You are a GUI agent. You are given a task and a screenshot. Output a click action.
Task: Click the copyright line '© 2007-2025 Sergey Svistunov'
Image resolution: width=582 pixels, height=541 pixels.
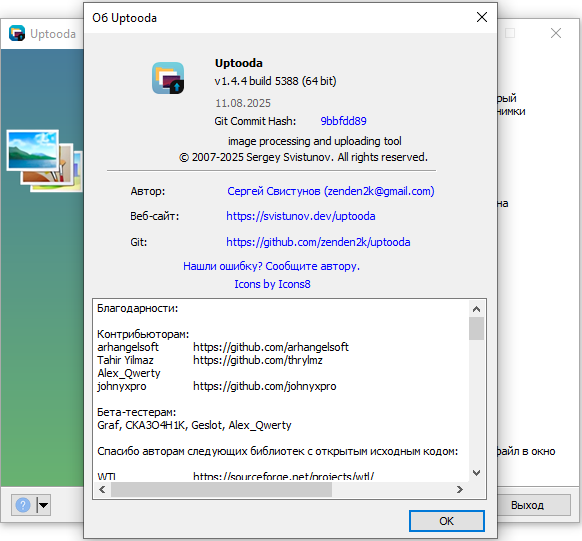pos(303,157)
